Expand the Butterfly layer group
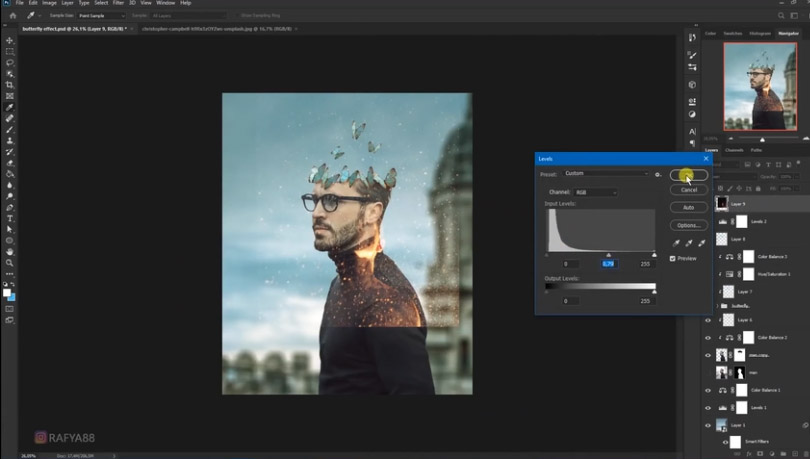 pos(719,305)
